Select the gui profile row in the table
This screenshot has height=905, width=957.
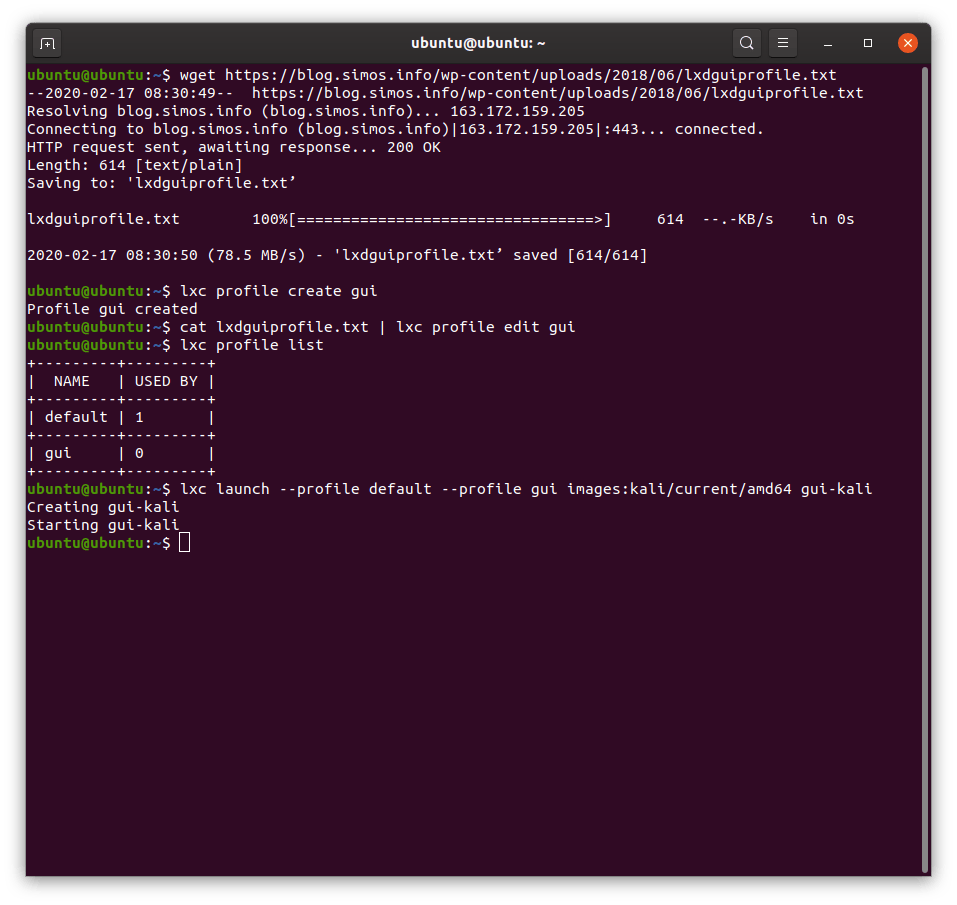click(120, 453)
